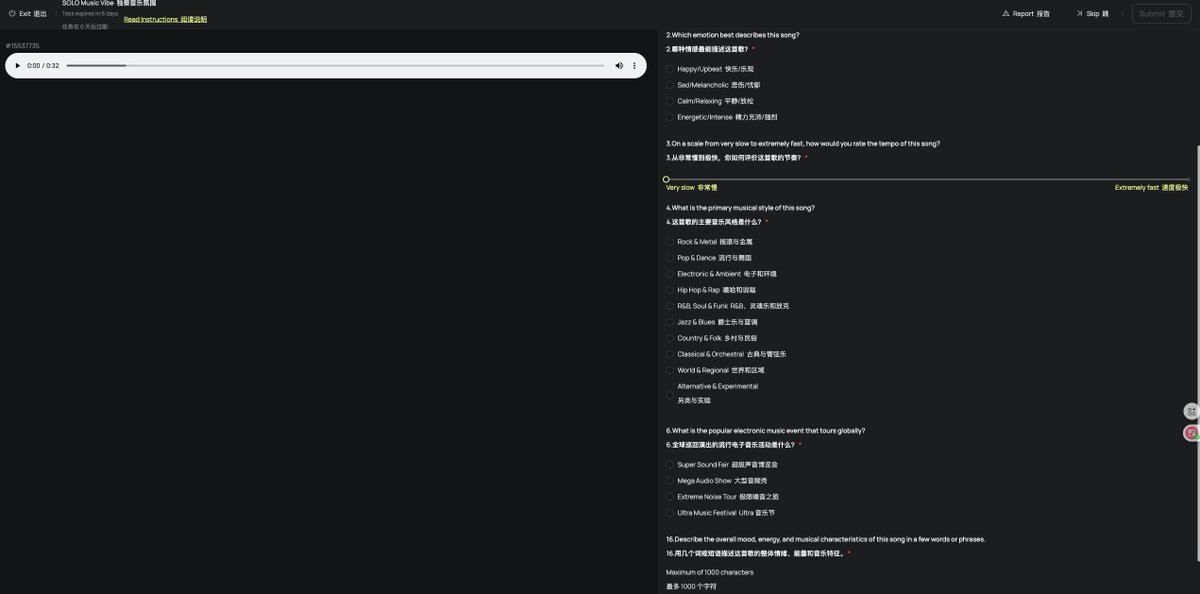1200x594 pixels.
Task: Play the audio clip
Action: click(x=18, y=66)
